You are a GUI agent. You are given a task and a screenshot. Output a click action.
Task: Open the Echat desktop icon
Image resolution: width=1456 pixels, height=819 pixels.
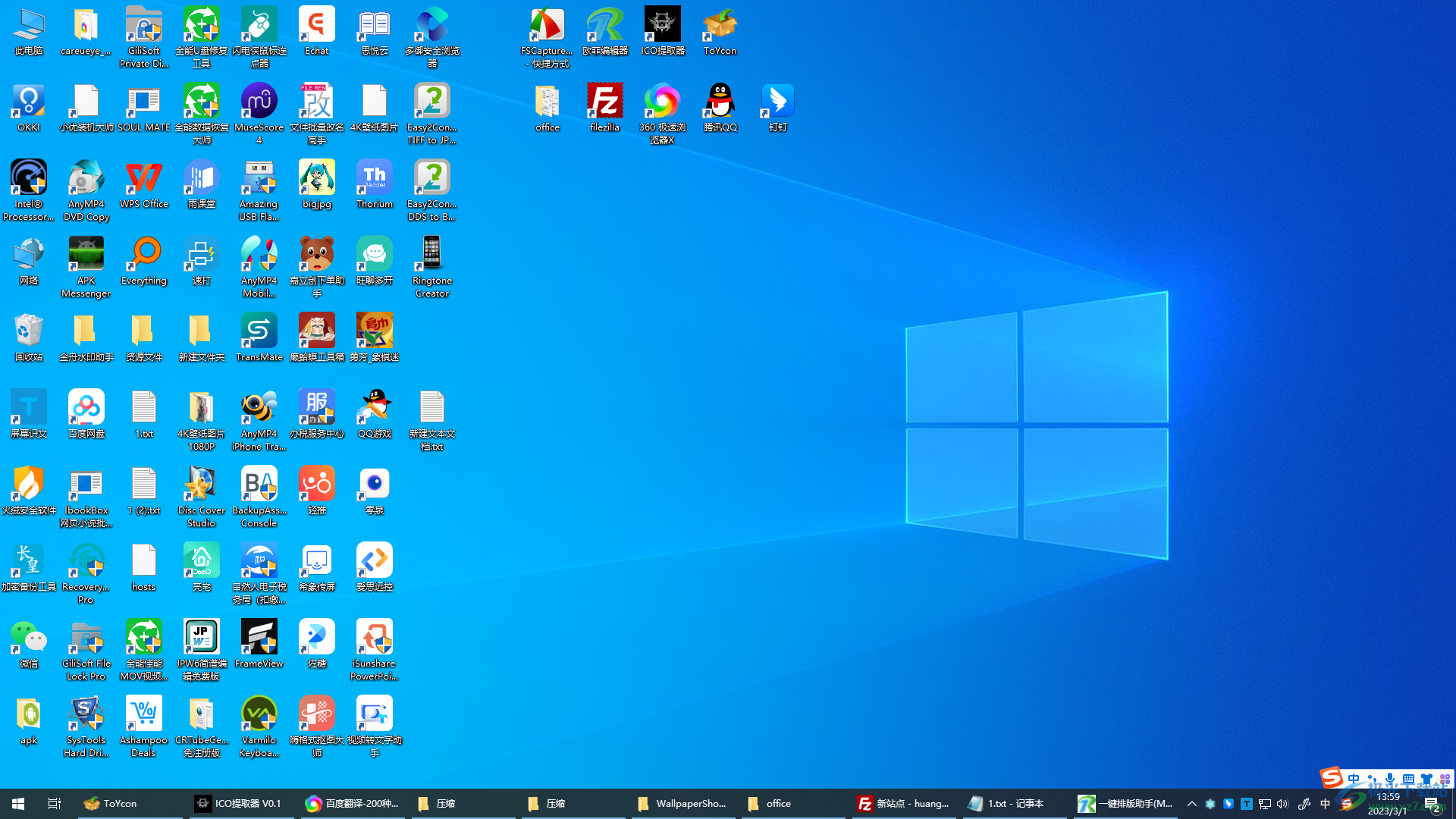(x=316, y=30)
